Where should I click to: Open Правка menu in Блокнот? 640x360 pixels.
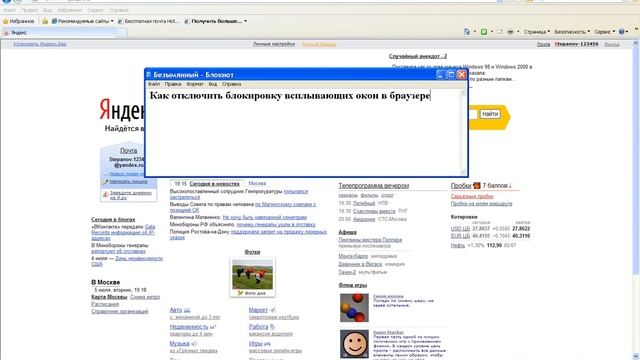click(x=173, y=84)
